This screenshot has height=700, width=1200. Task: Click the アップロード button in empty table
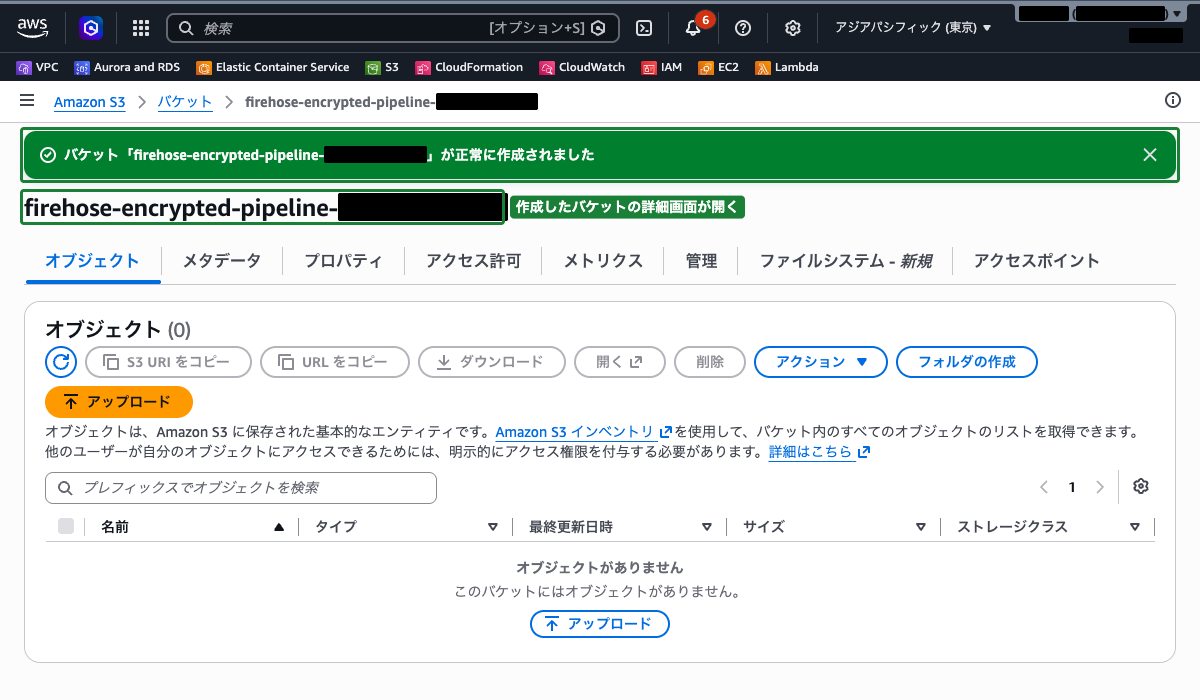pos(600,624)
